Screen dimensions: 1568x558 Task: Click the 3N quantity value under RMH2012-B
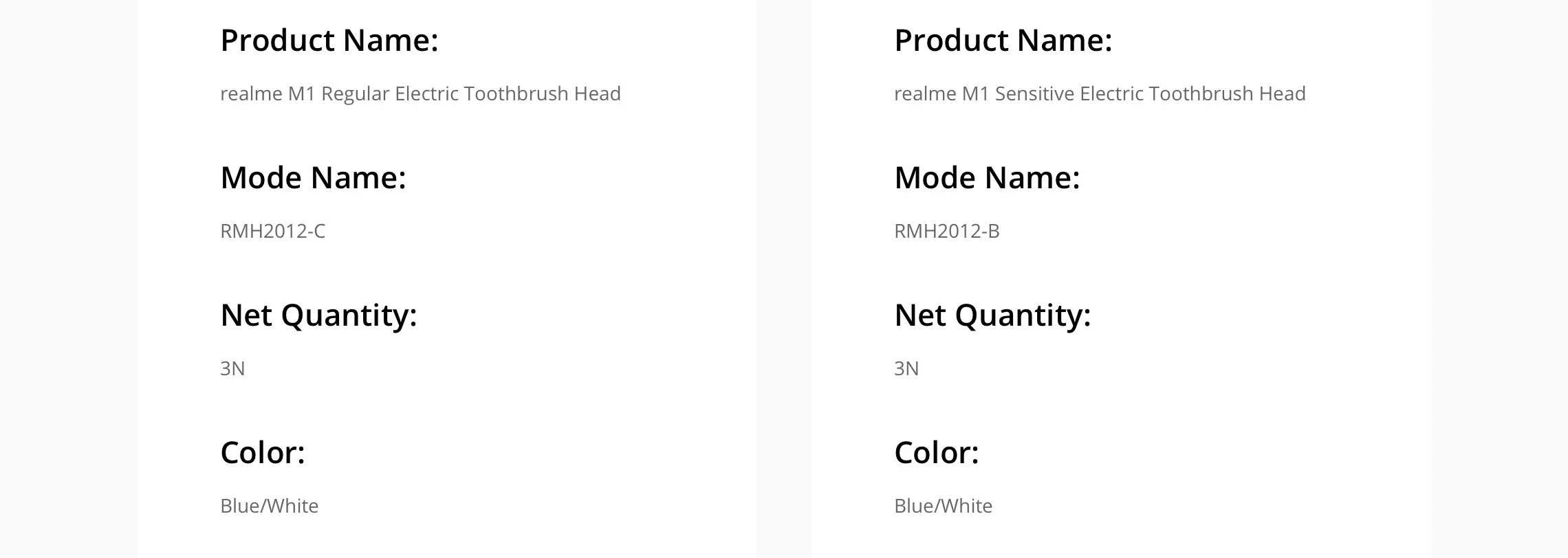coord(906,368)
